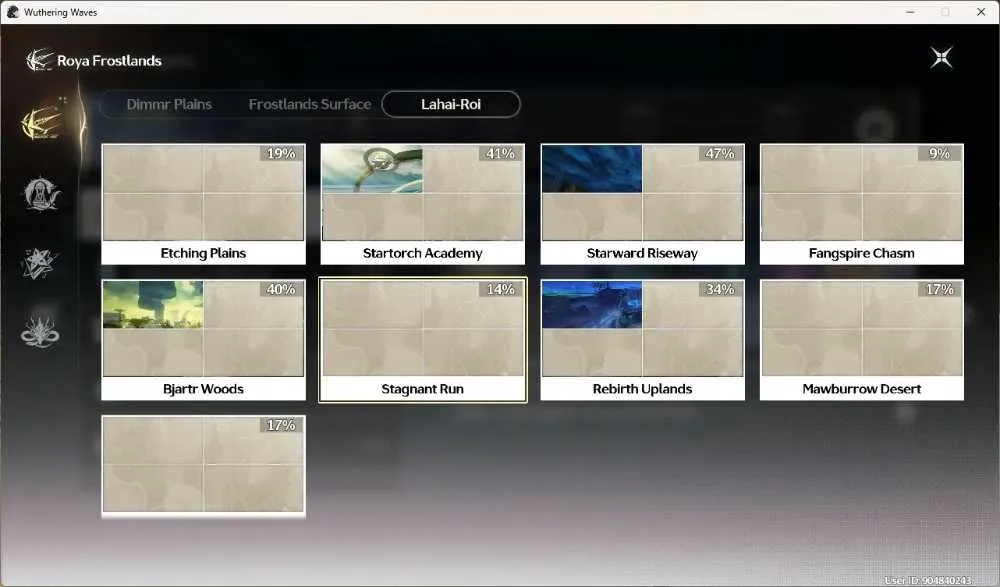Viewport: 1000px width, 587px height.
Task: Minimize the Wuthering Waves window
Action: pos(910,12)
